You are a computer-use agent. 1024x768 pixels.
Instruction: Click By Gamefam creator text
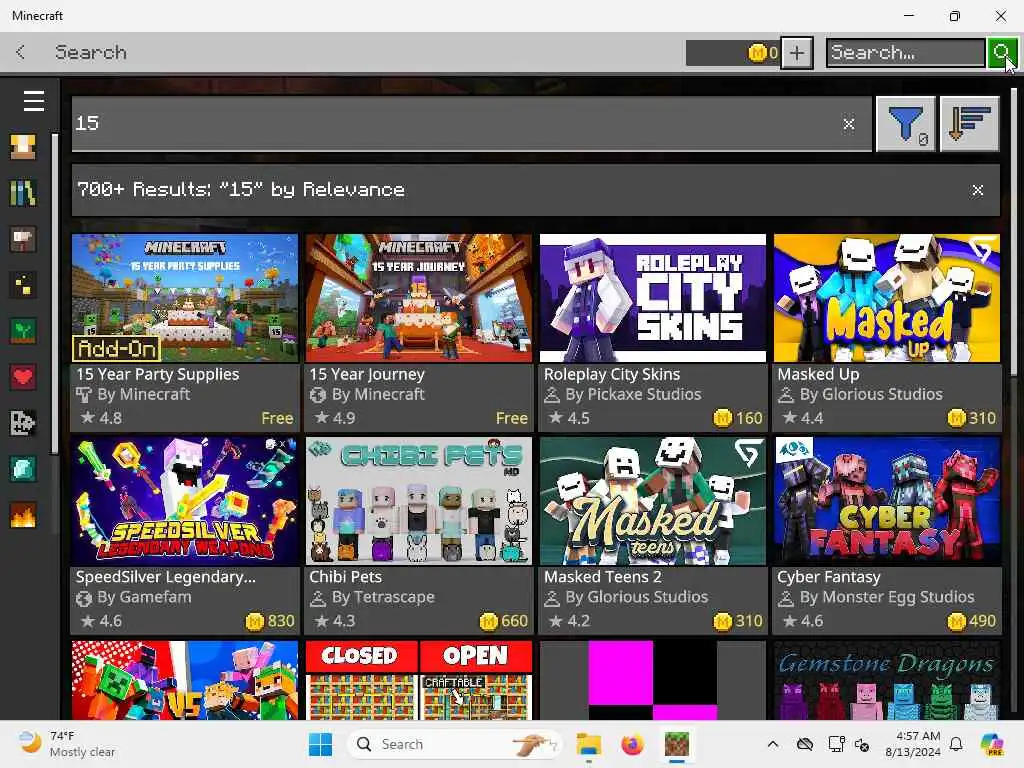[x=144, y=597]
